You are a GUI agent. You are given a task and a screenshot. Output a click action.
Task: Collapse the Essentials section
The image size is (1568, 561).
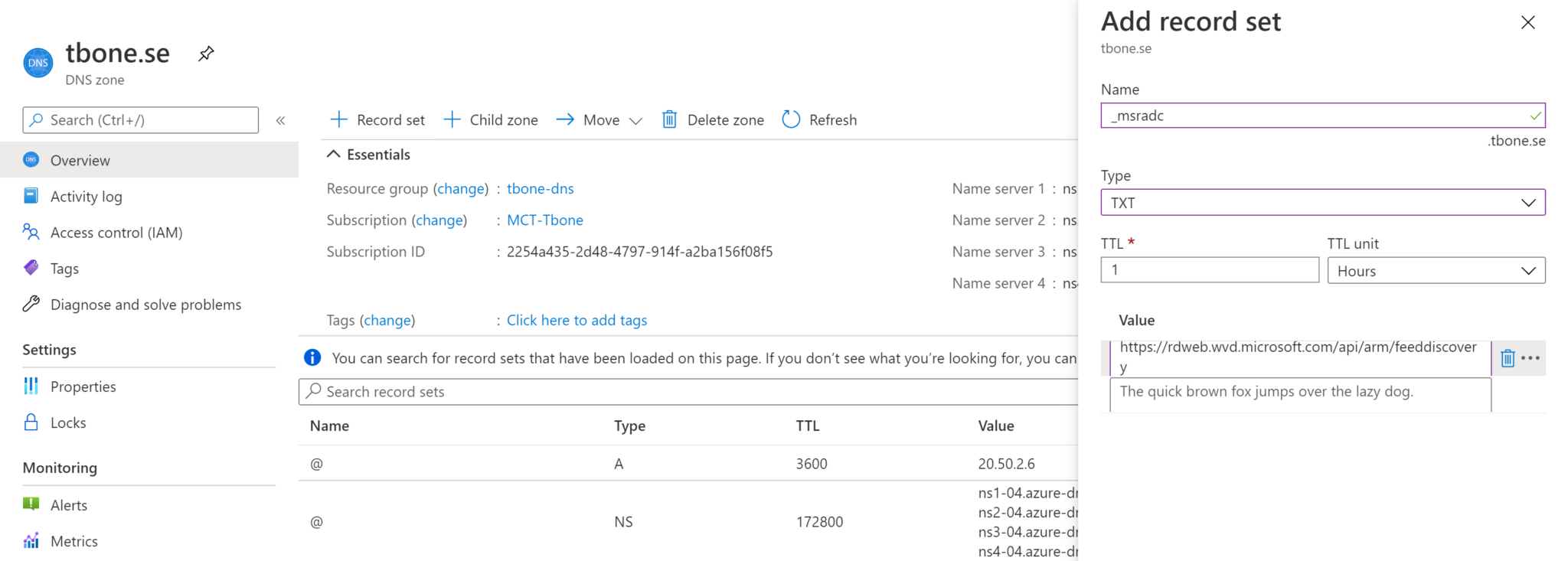[x=368, y=154]
